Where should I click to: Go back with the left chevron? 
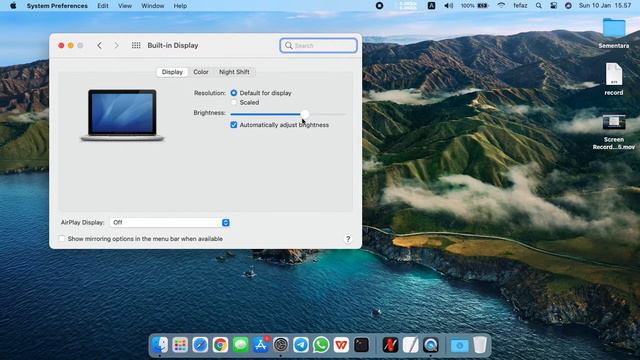coord(100,45)
